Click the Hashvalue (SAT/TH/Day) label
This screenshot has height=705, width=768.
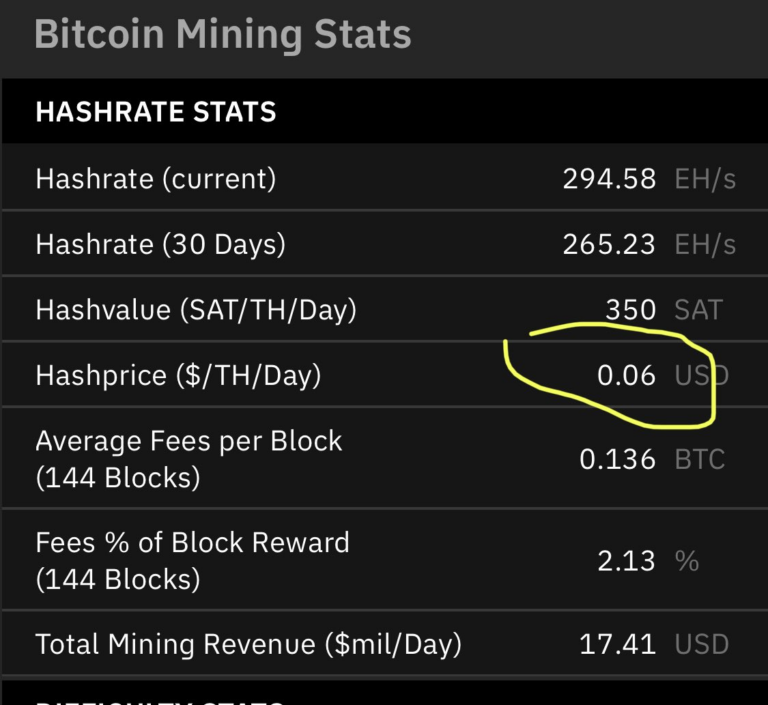click(x=195, y=310)
